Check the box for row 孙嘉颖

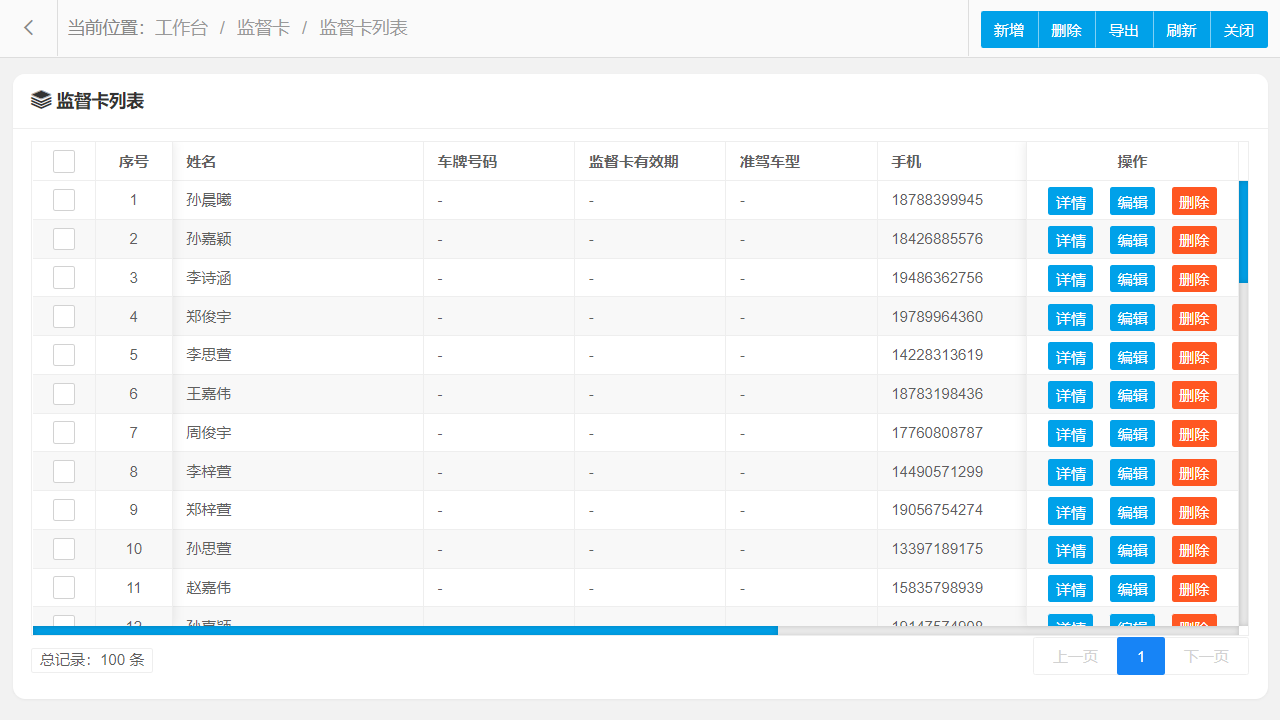point(64,239)
